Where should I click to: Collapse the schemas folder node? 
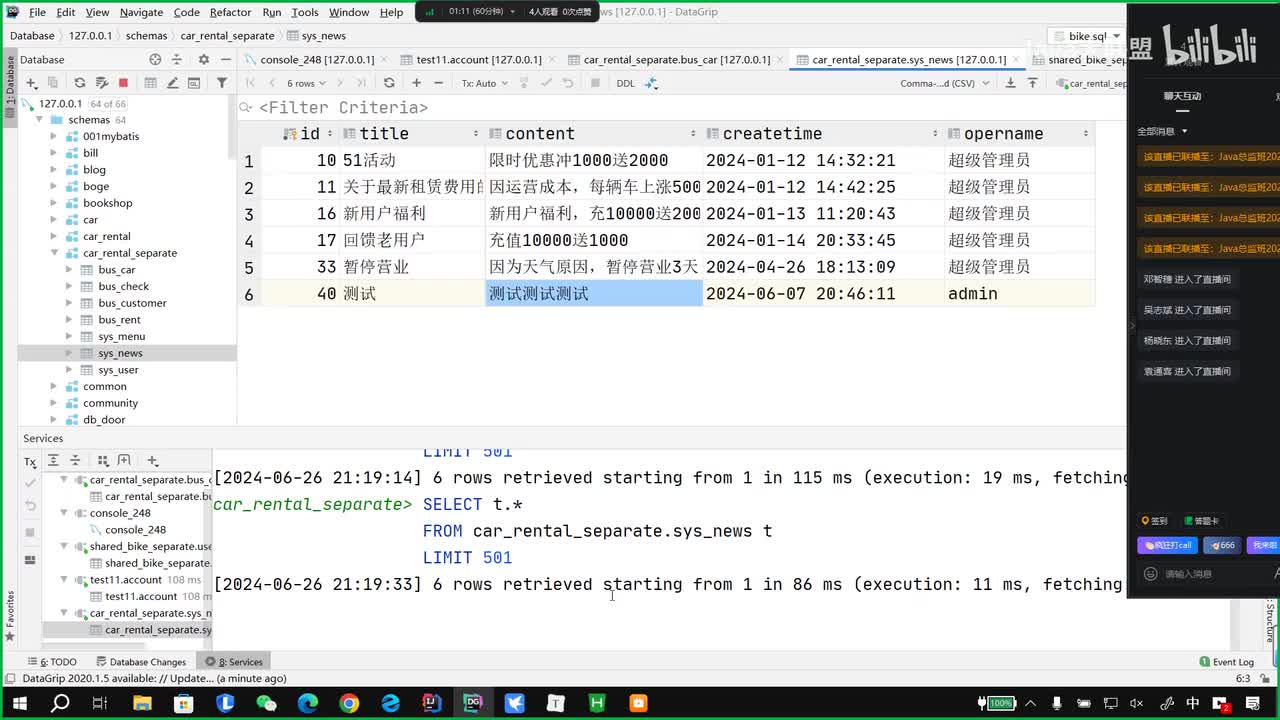40,119
